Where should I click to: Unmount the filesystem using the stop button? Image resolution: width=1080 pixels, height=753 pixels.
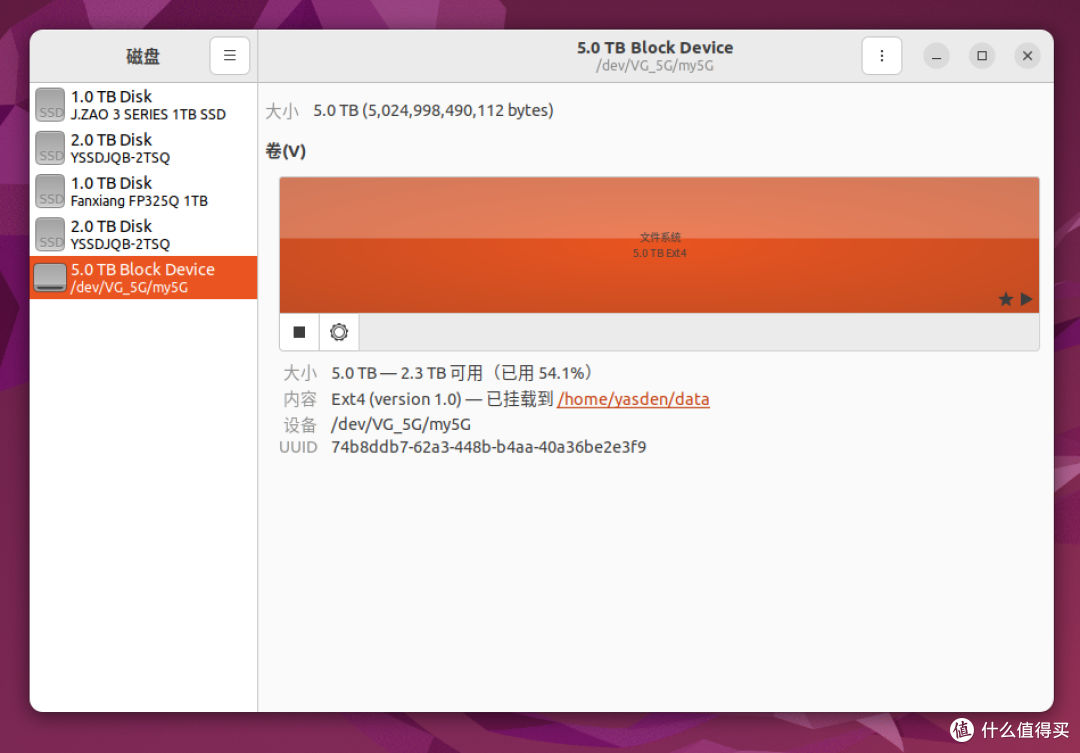point(299,332)
